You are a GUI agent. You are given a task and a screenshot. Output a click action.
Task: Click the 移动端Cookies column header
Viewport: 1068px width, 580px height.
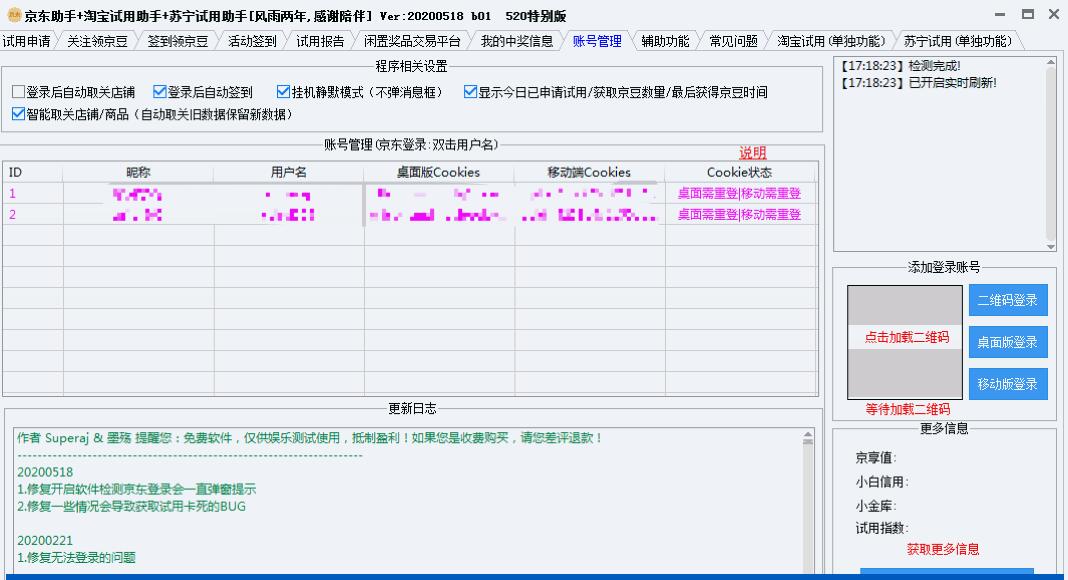589,172
